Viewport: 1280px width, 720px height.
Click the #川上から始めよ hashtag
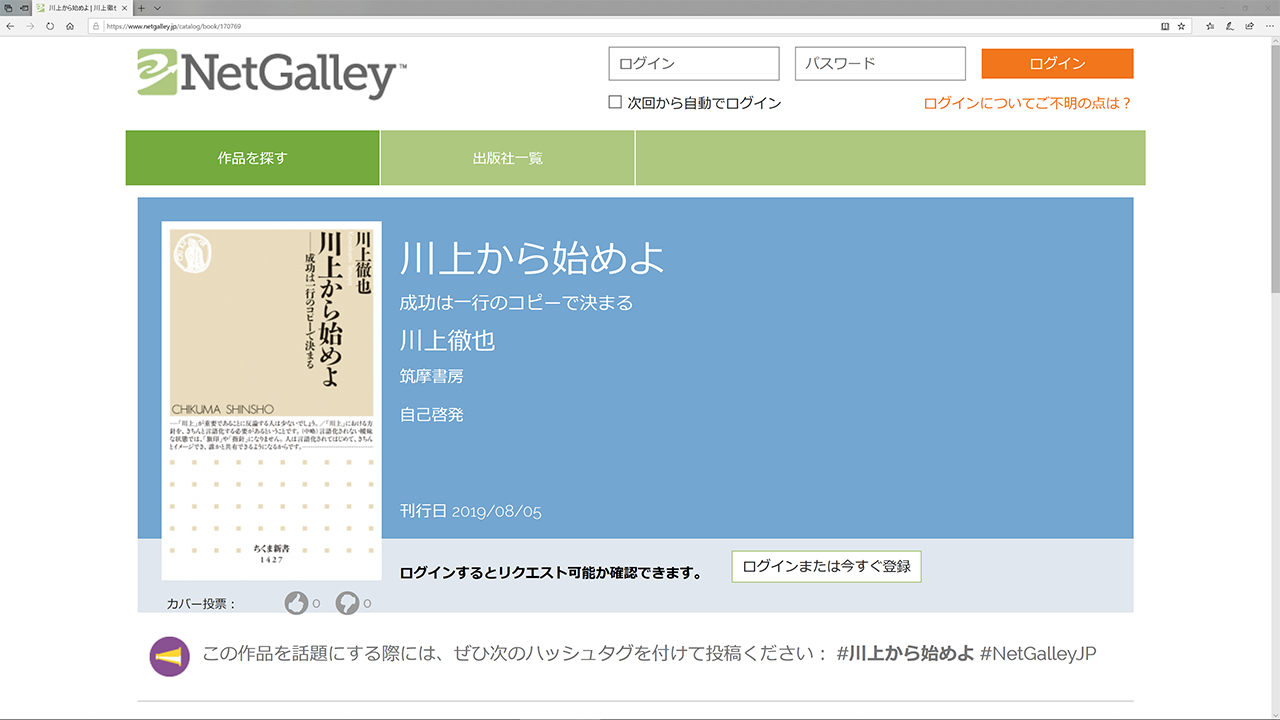coord(905,654)
